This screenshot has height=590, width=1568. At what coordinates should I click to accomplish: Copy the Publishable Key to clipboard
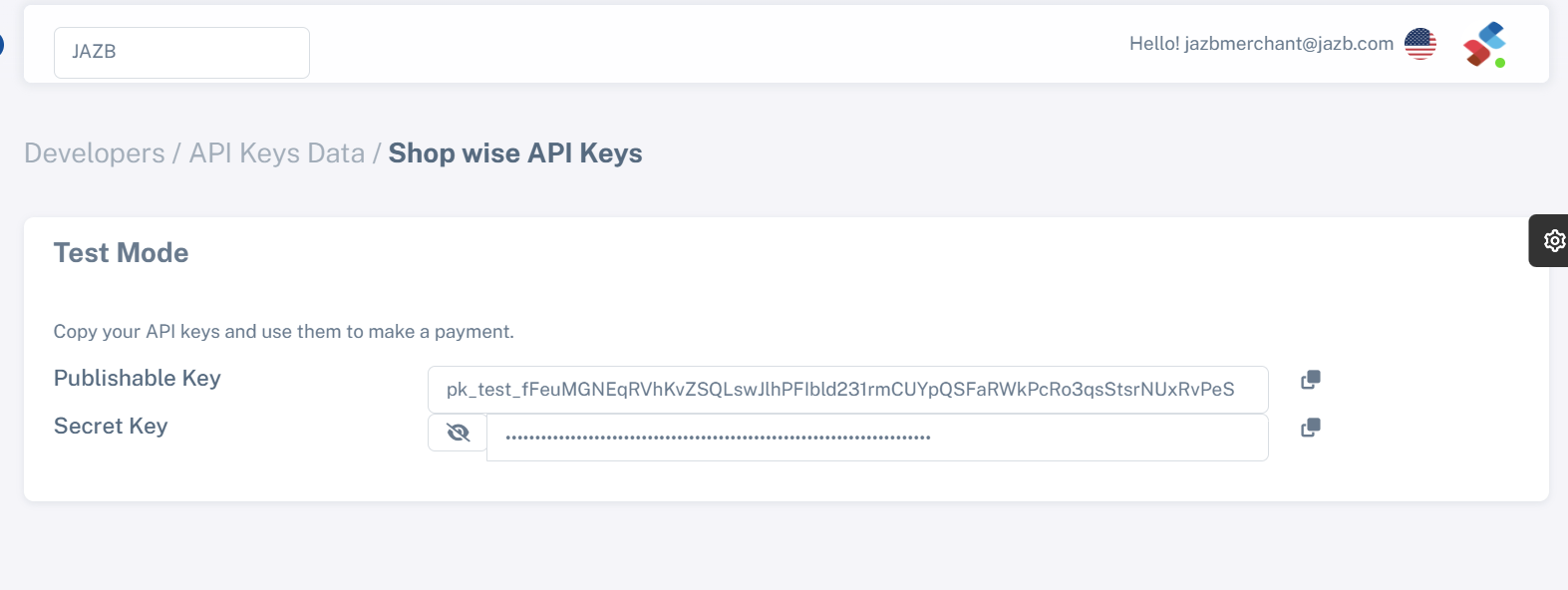[1311, 380]
